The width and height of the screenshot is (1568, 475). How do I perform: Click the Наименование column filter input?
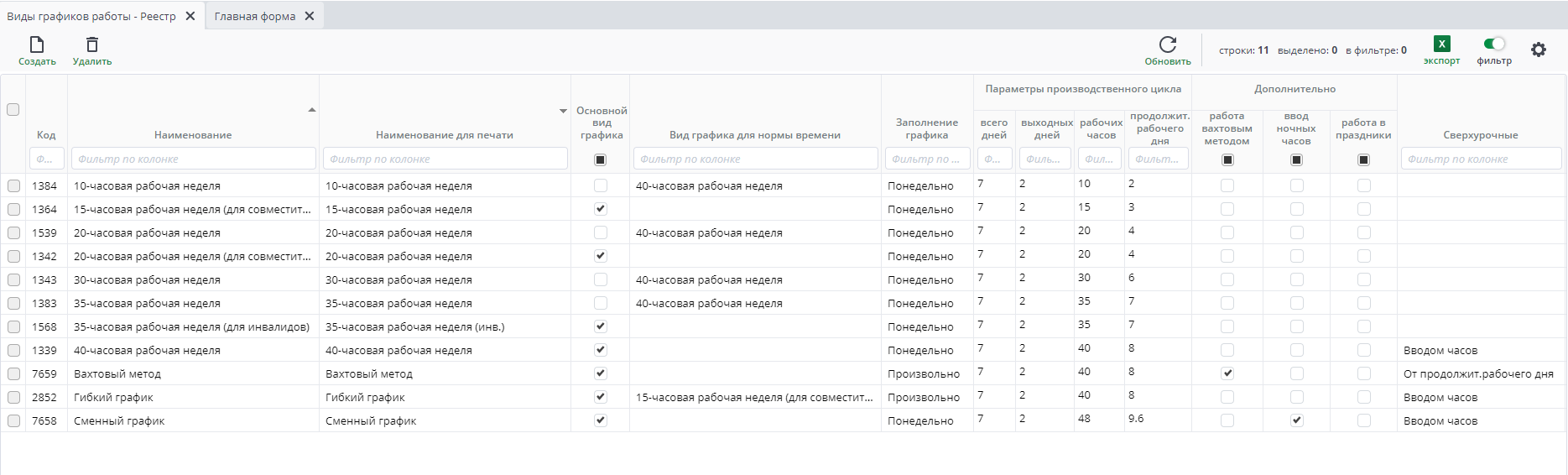(193, 159)
